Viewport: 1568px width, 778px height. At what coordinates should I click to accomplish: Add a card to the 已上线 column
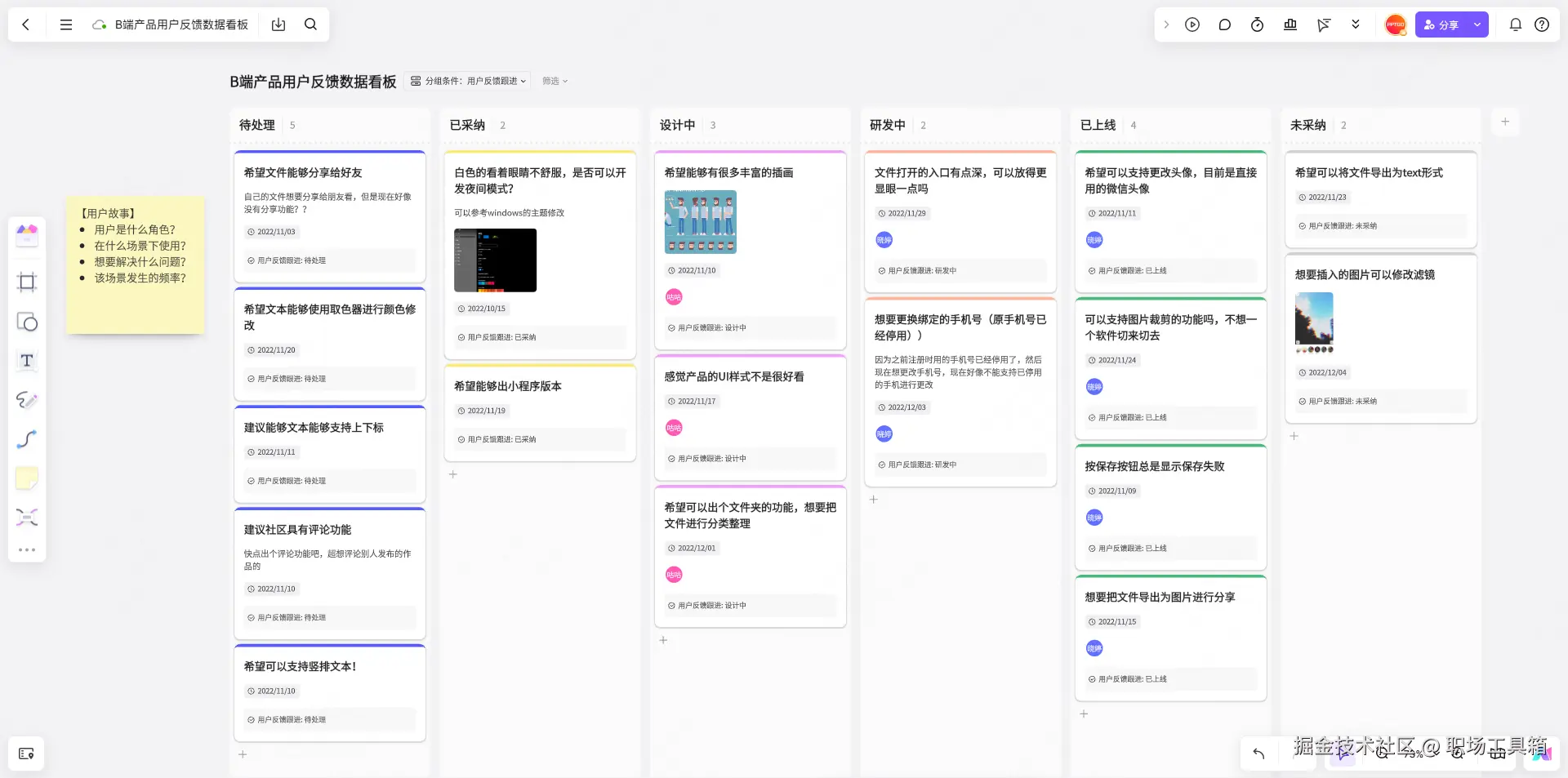pyautogui.click(x=1084, y=714)
